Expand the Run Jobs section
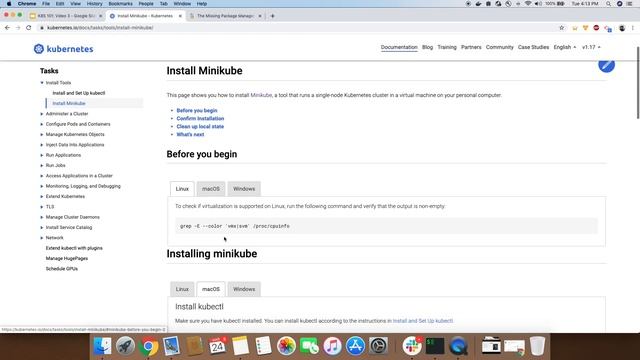 [42, 166]
